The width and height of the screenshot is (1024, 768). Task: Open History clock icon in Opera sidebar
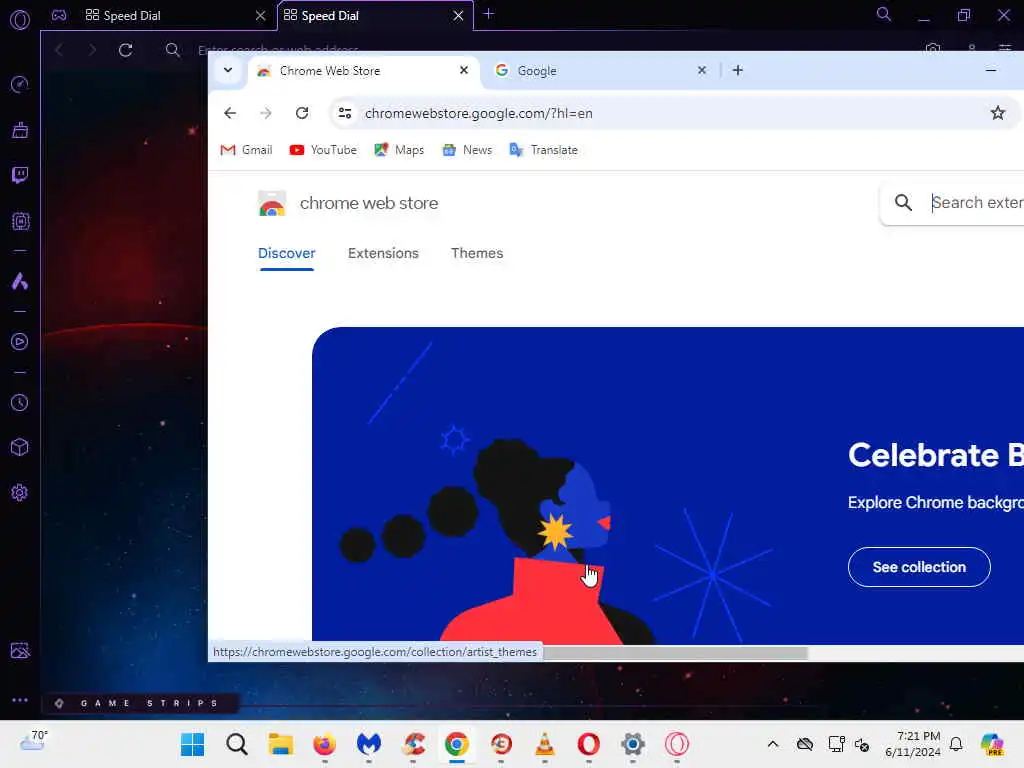point(20,402)
